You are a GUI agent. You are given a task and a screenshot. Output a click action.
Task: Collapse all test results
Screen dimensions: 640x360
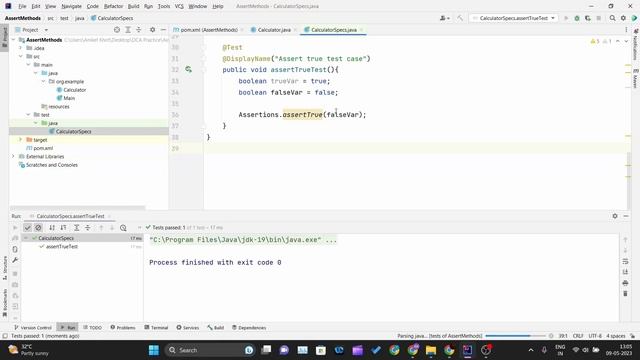(87, 228)
